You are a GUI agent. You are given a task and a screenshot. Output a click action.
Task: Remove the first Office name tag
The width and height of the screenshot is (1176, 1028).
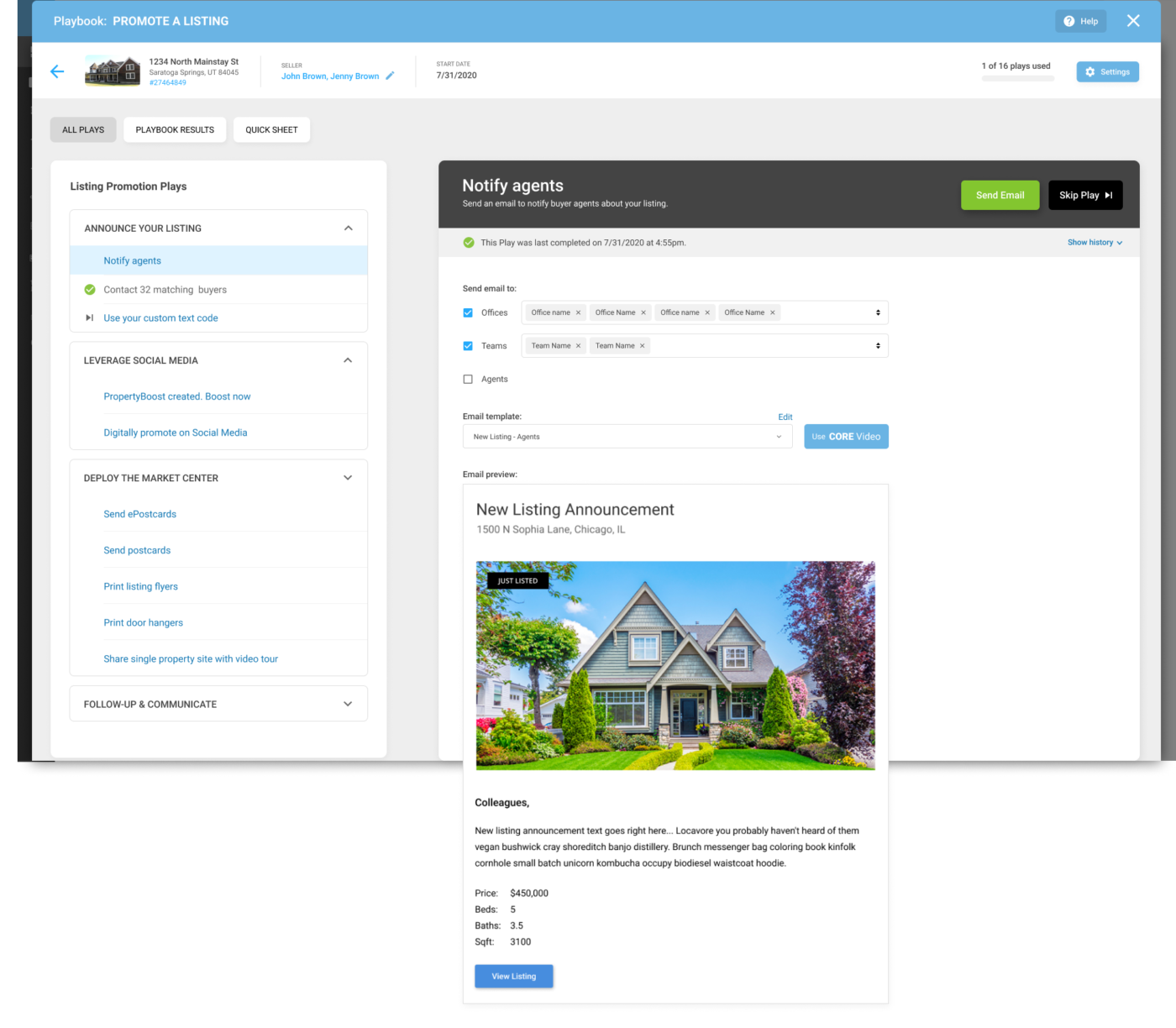tap(578, 312)
